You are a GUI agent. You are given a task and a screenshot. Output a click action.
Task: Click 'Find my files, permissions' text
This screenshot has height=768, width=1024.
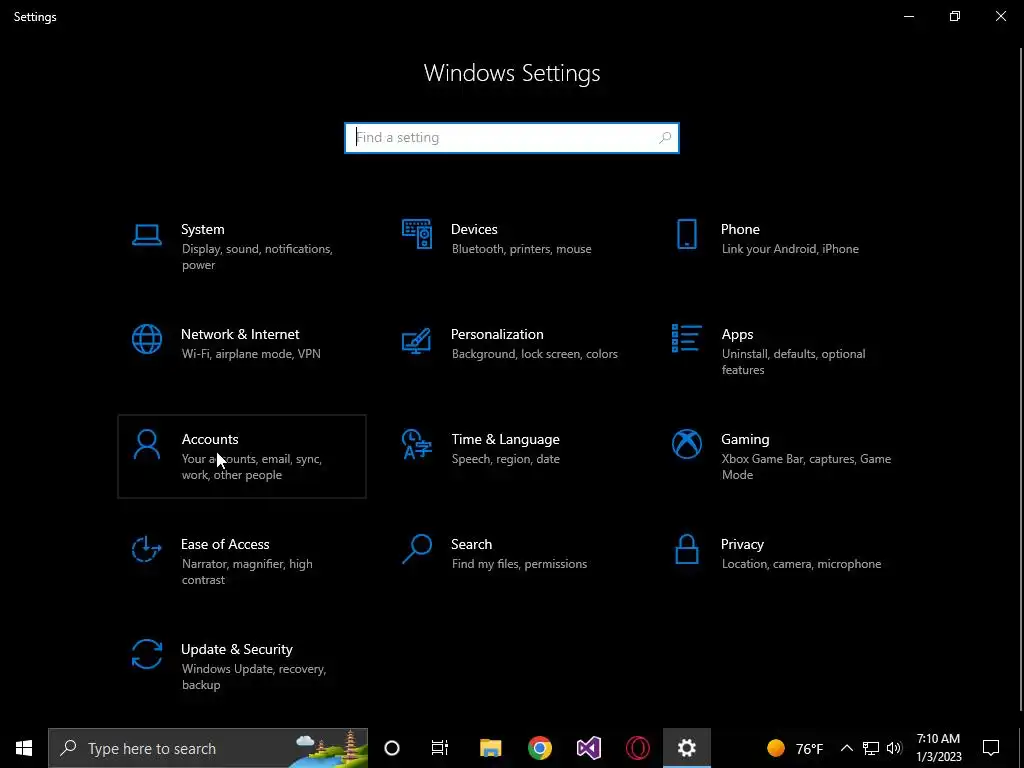(519, 564)
